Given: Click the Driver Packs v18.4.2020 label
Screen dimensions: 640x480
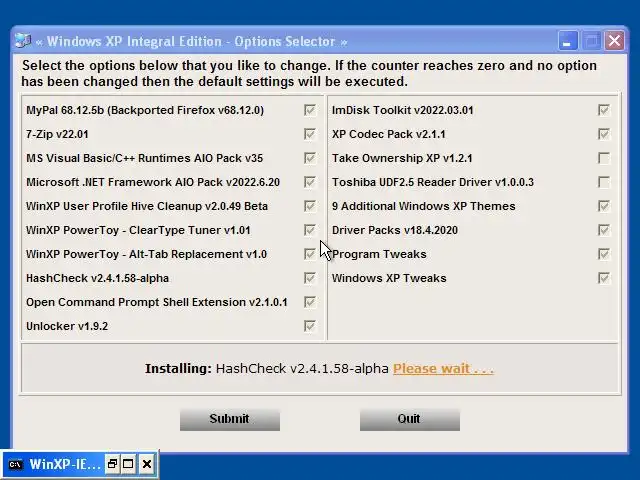Looking at the screenshot, I should (x=395, y=230).
